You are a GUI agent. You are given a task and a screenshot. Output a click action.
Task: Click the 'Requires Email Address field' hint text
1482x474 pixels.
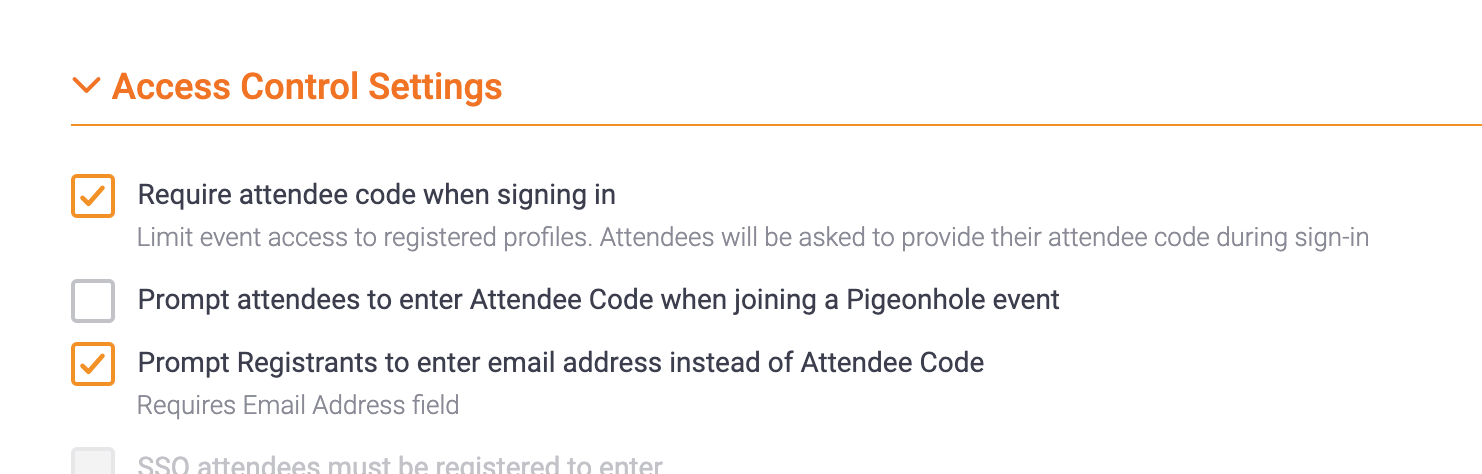click(x=298, y=405)
